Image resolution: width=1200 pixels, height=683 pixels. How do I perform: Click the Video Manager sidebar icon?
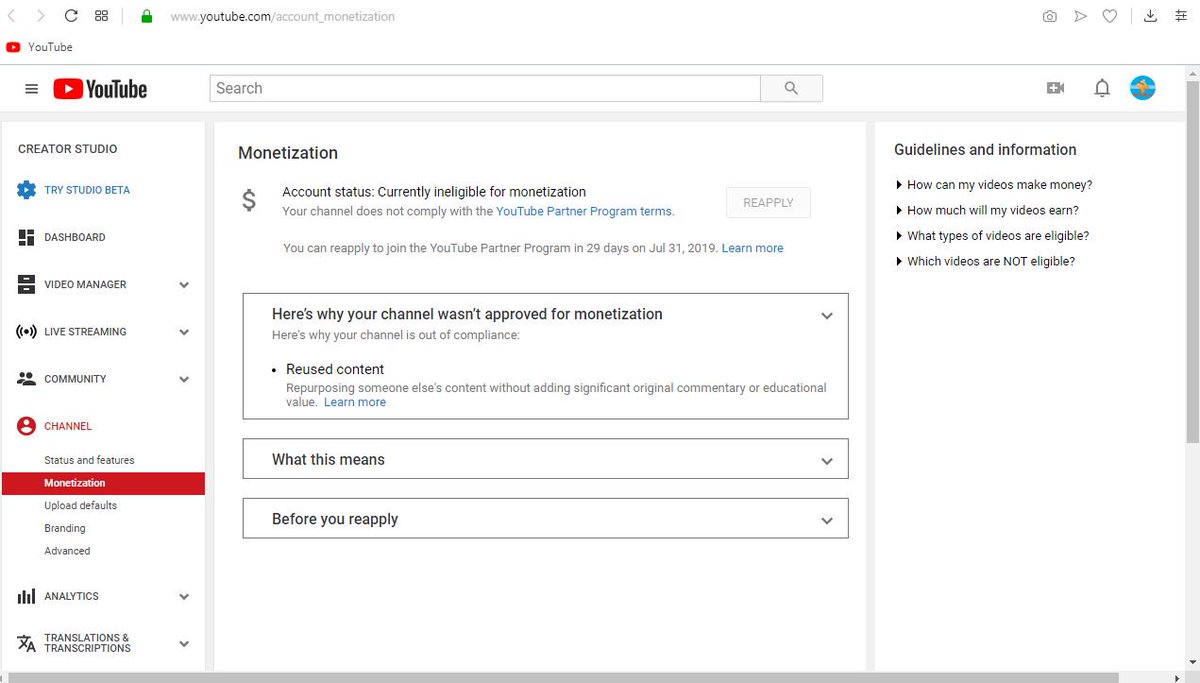27,284
